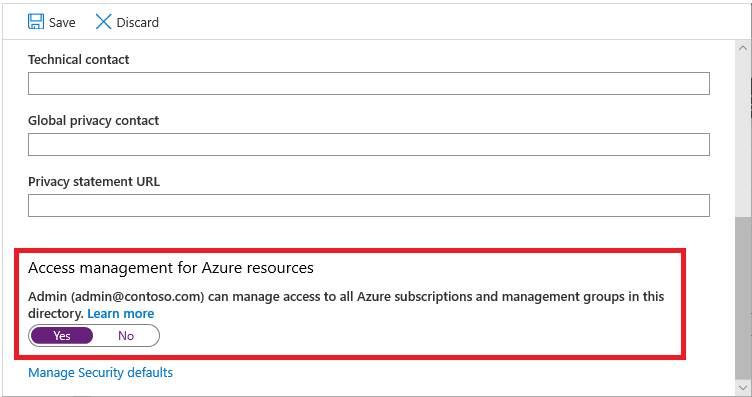Click the scrollbar down arrow
The width and height of the screenshot is (752, 397).
(x=743, y=387)
